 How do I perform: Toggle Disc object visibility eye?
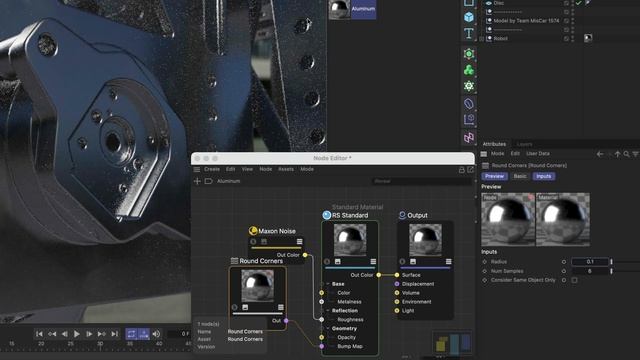pyautogui.click(x=489, y=3)
